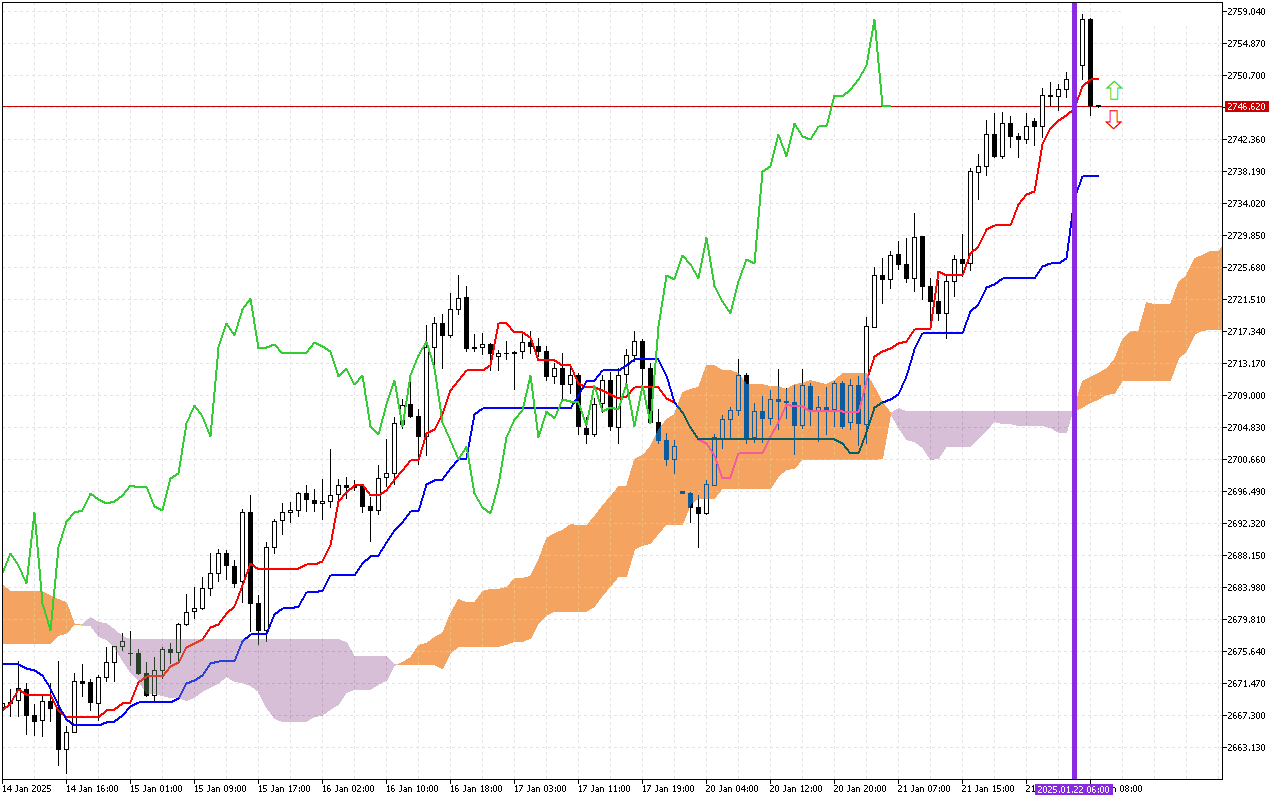The image size is (1280, 800).
Task: Select the purple vertical line on the chart
Action: 1075,390
